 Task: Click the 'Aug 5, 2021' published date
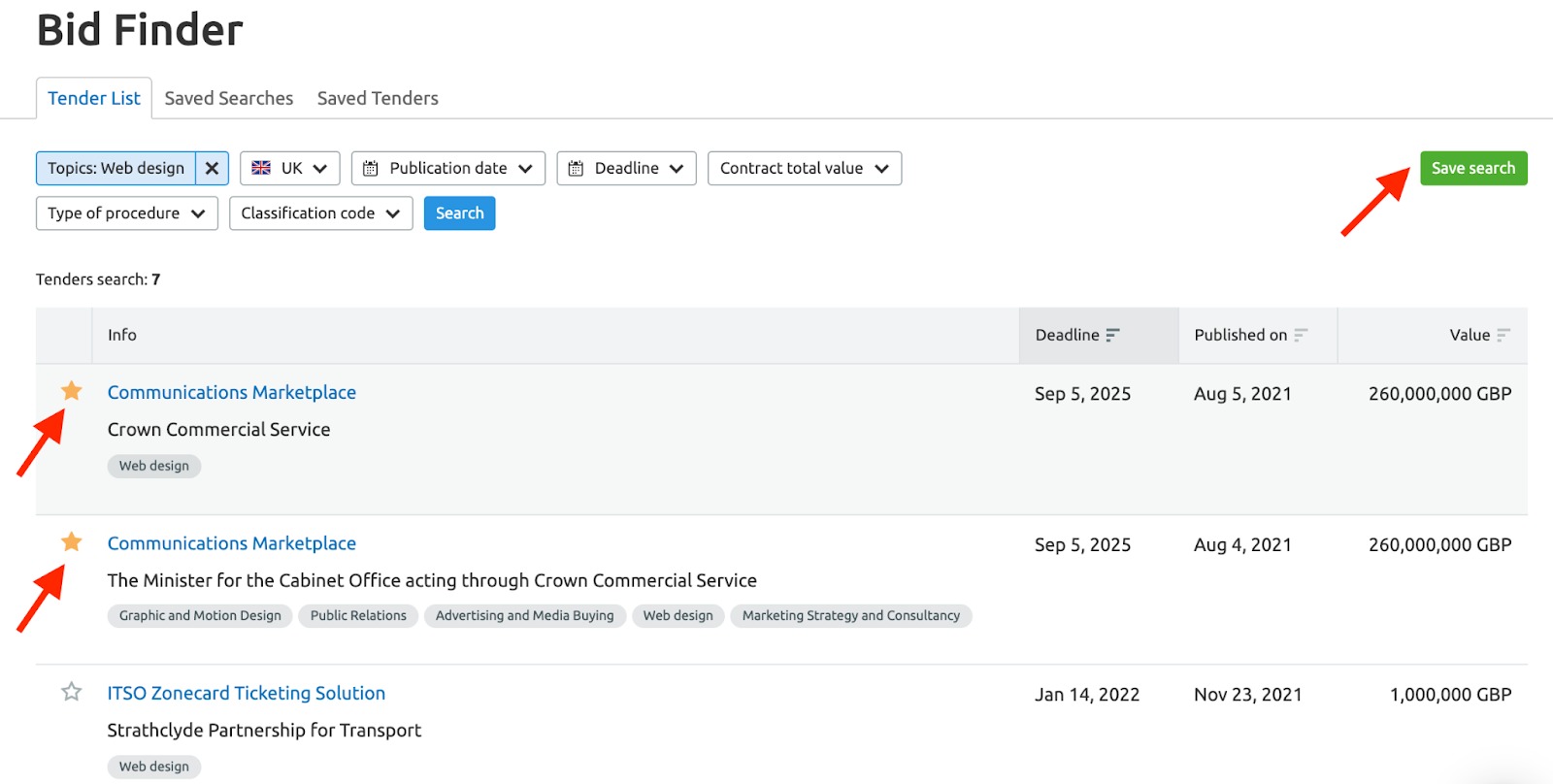[1242, 394]
